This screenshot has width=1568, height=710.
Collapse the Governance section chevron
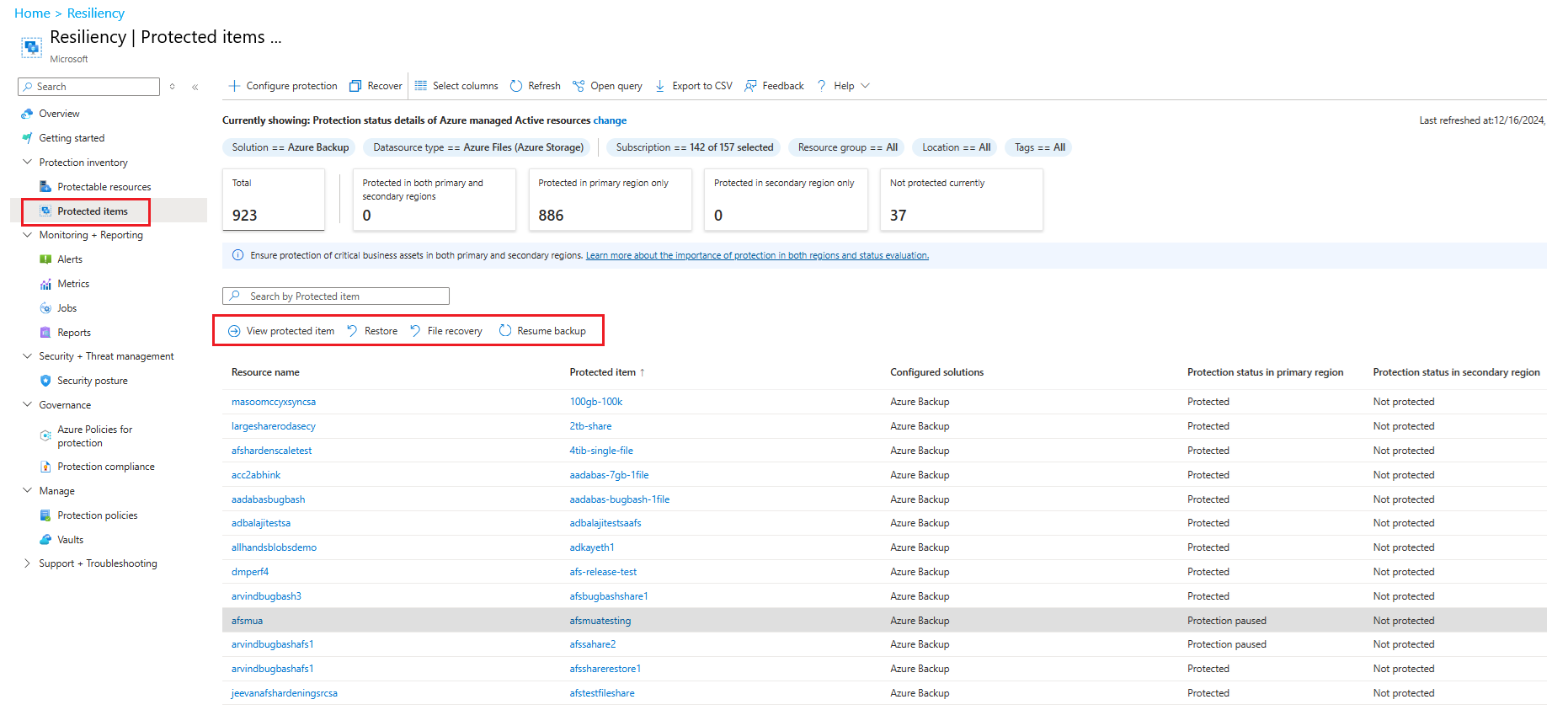click(27, 404)
